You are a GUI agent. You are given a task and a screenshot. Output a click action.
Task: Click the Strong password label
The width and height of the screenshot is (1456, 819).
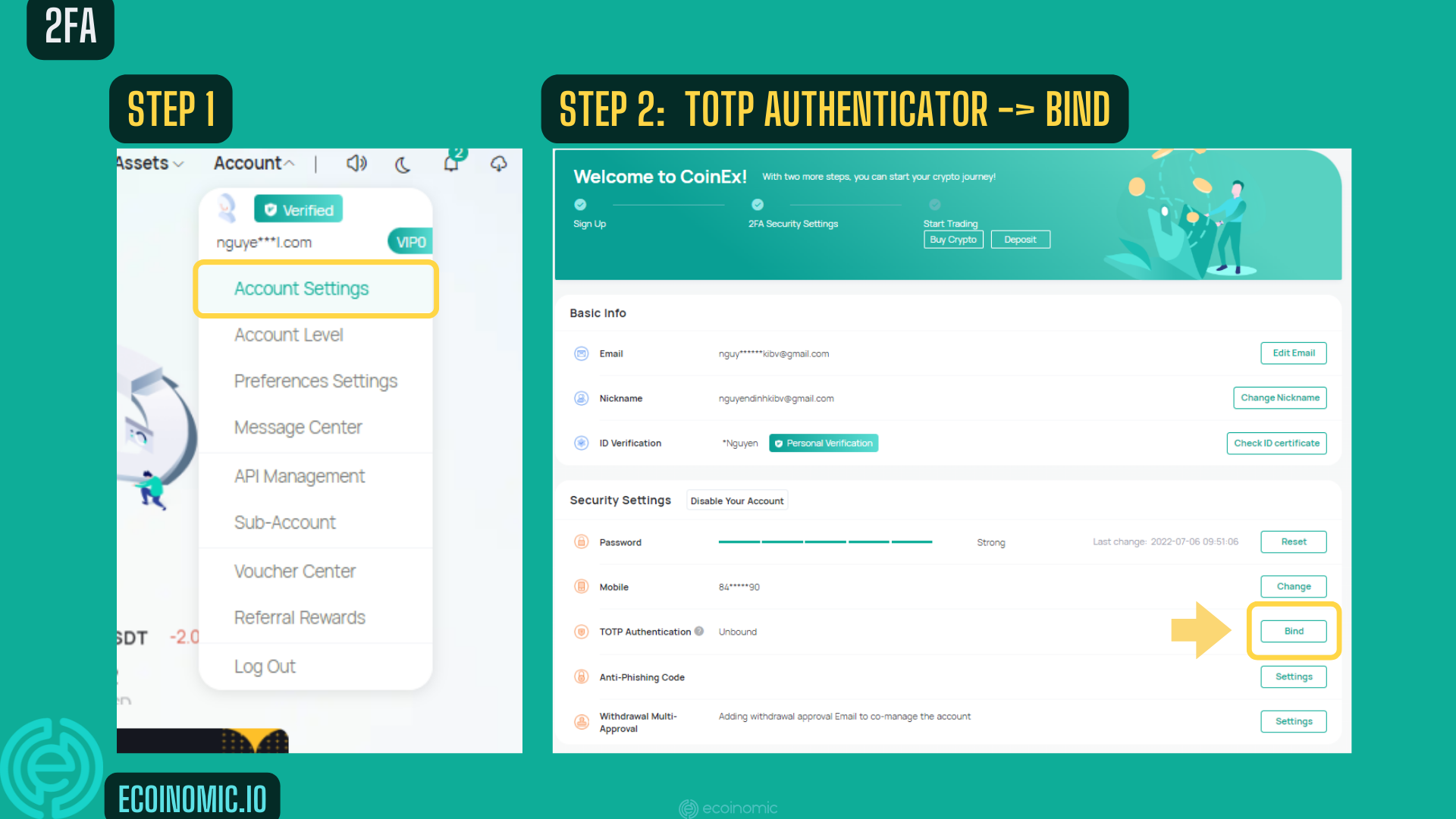(990, 542)
